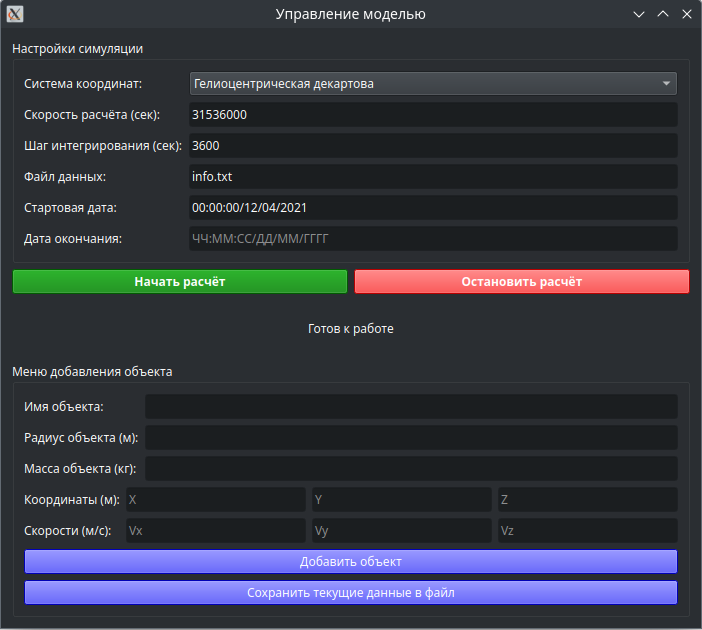Click the X coordinate field
The width and height of the screenshot is (702, 630).
pos(216,500)
